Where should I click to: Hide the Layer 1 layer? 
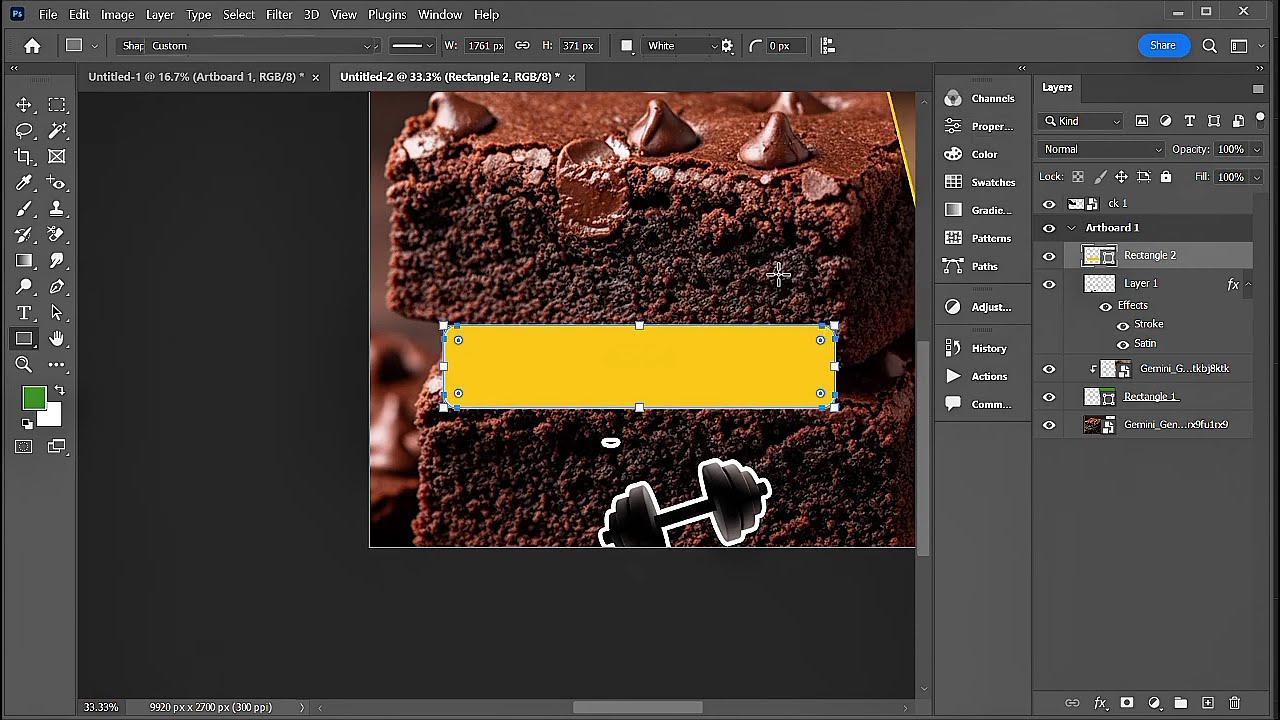click(1049, 284)
